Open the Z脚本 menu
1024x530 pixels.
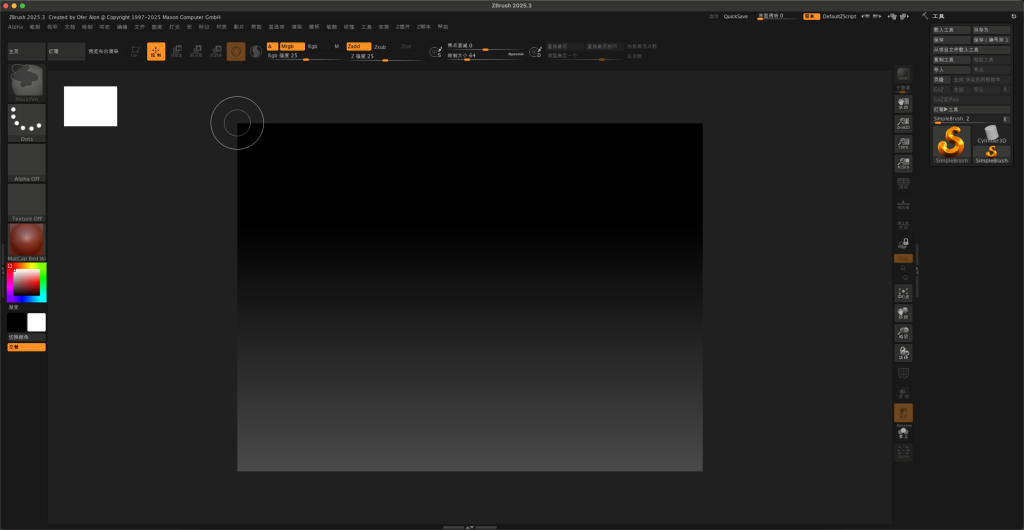tap(424, 27)
